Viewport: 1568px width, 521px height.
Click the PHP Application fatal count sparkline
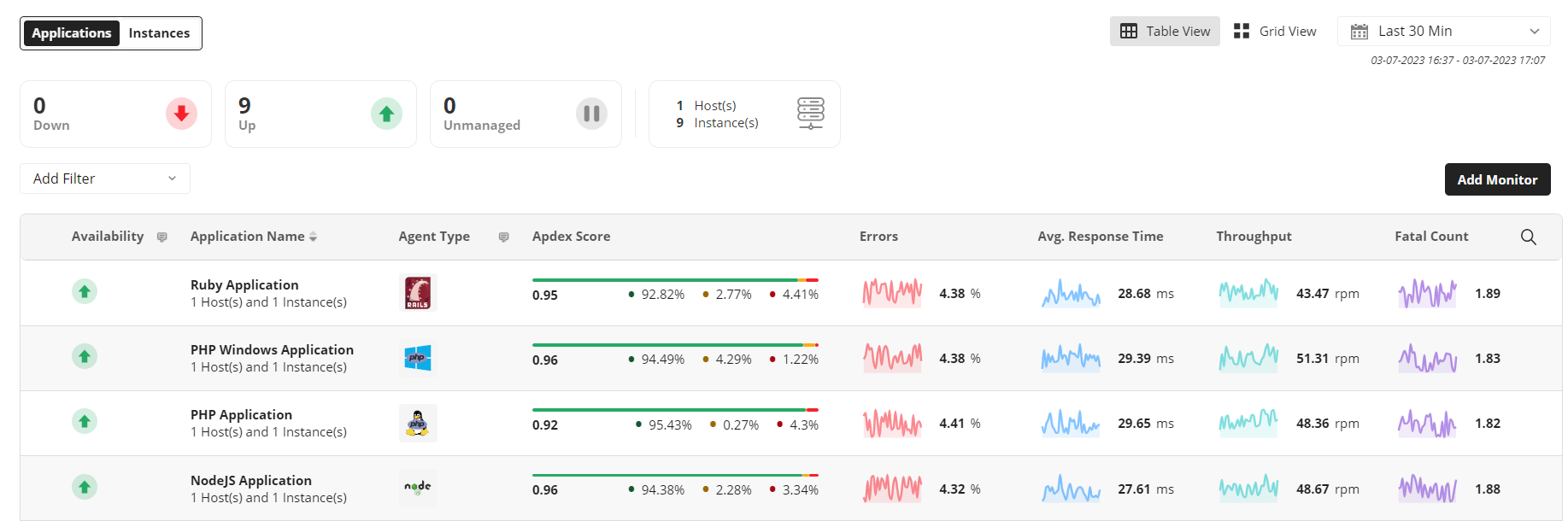[1427, 423]
